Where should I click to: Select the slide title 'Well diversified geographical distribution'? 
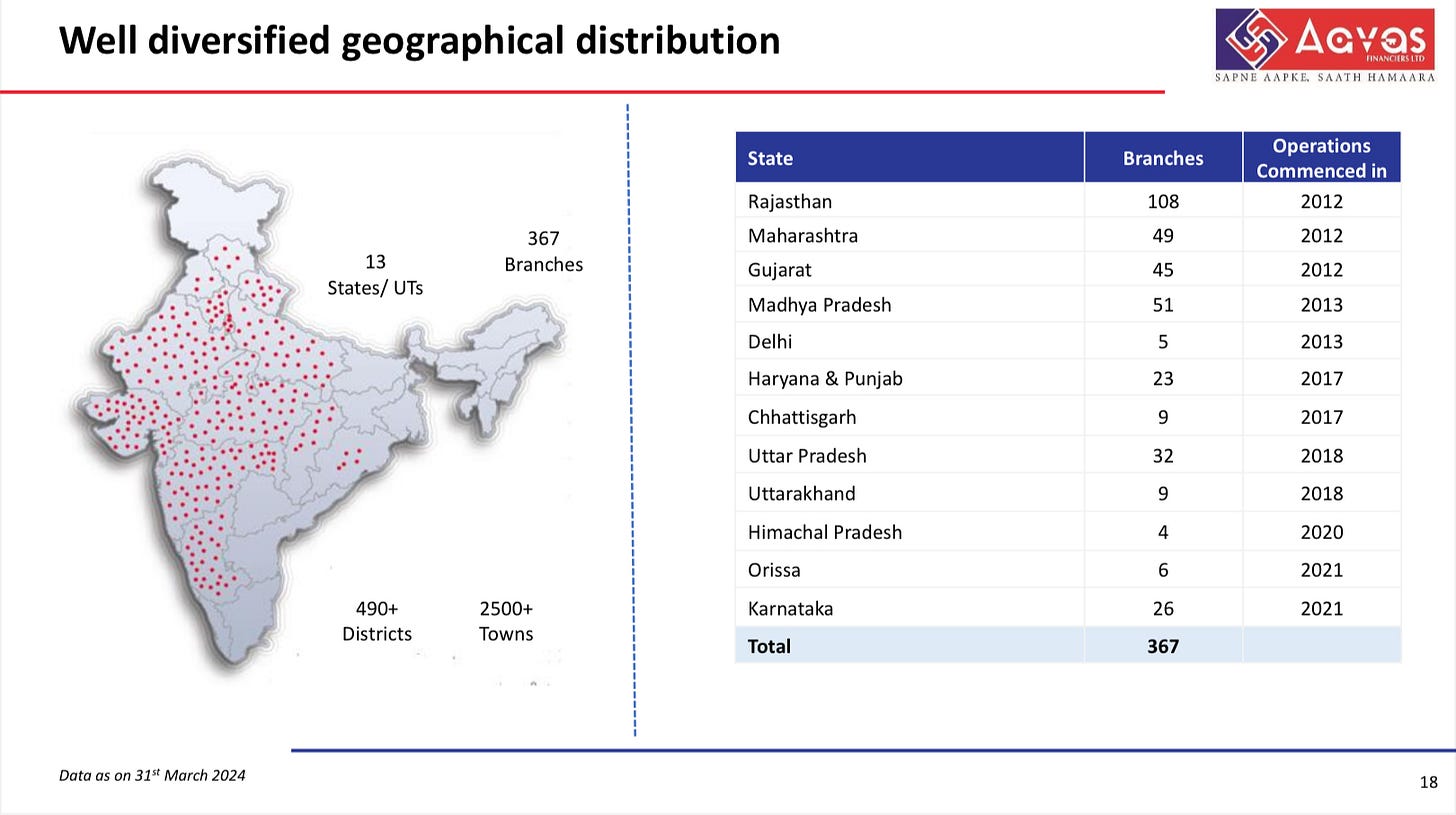point(420,40)
